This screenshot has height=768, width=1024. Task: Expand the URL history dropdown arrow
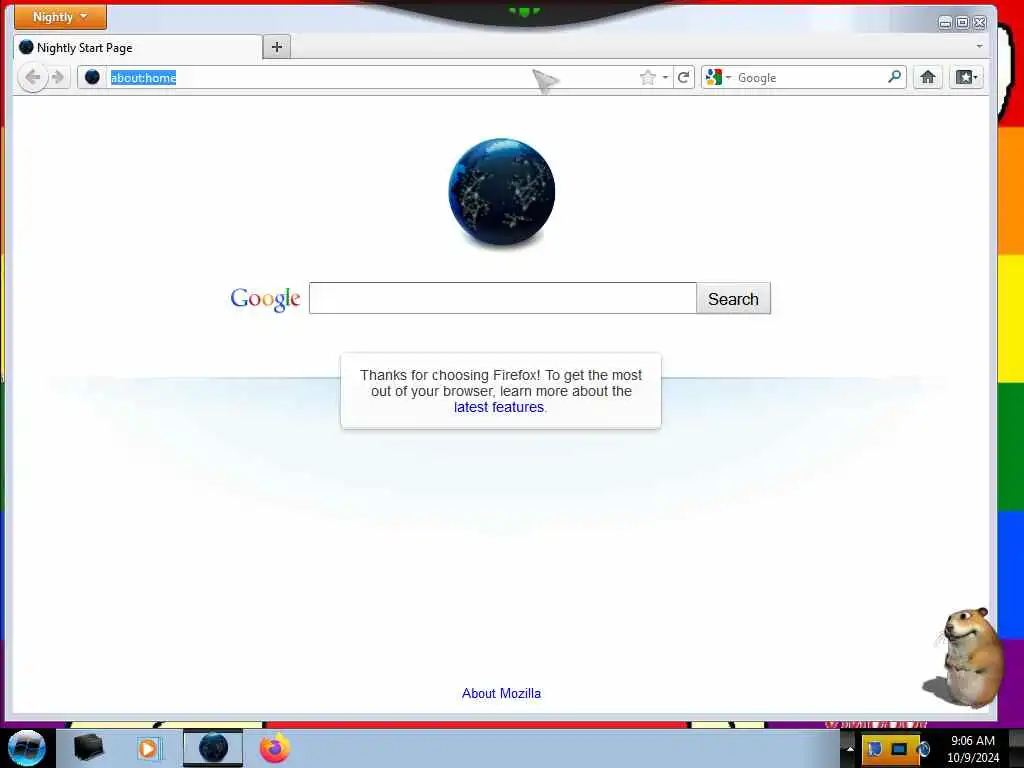point(665,78)
